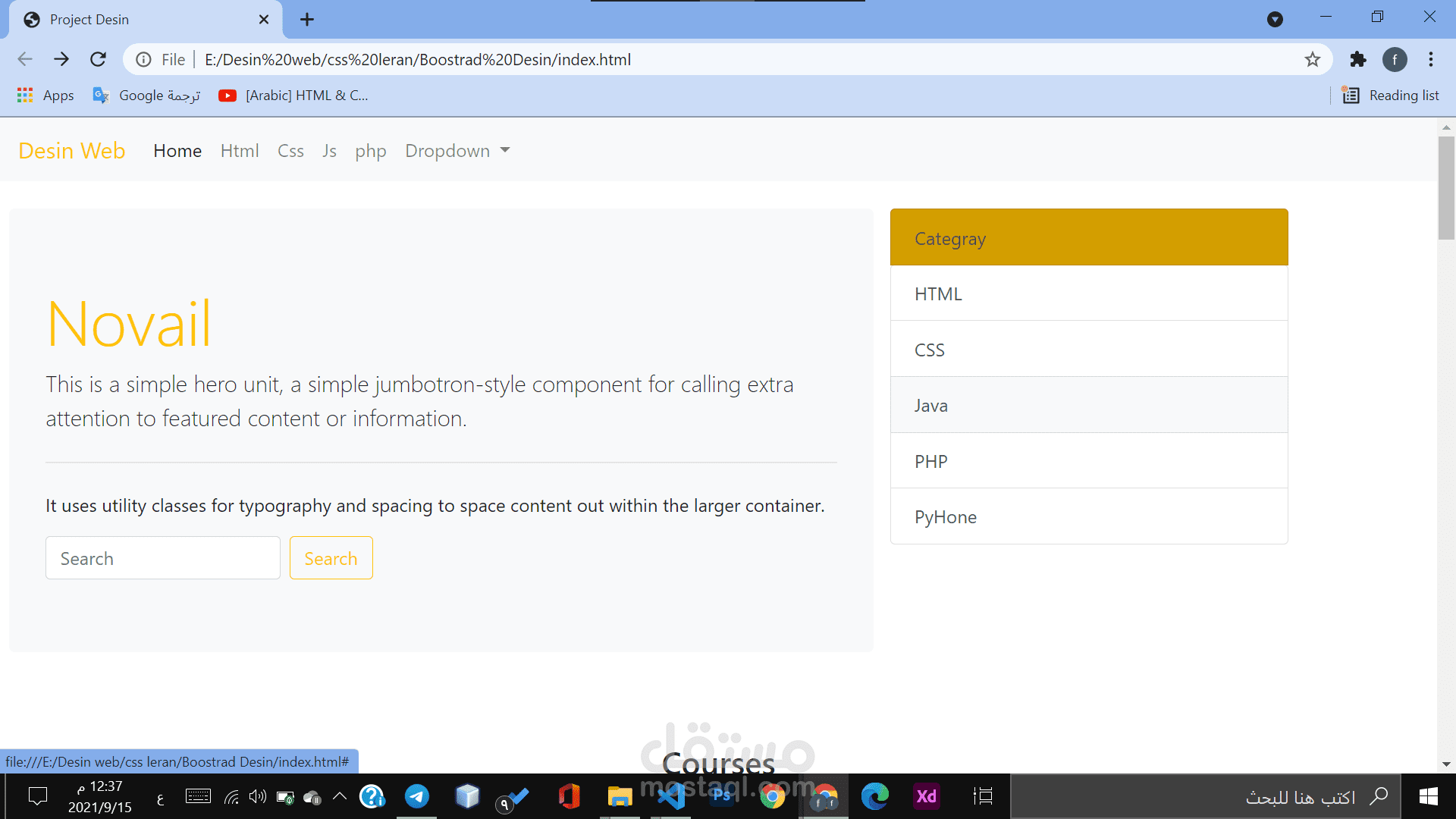
Task: Select the Home navigation tab
Action: [177, 151]
